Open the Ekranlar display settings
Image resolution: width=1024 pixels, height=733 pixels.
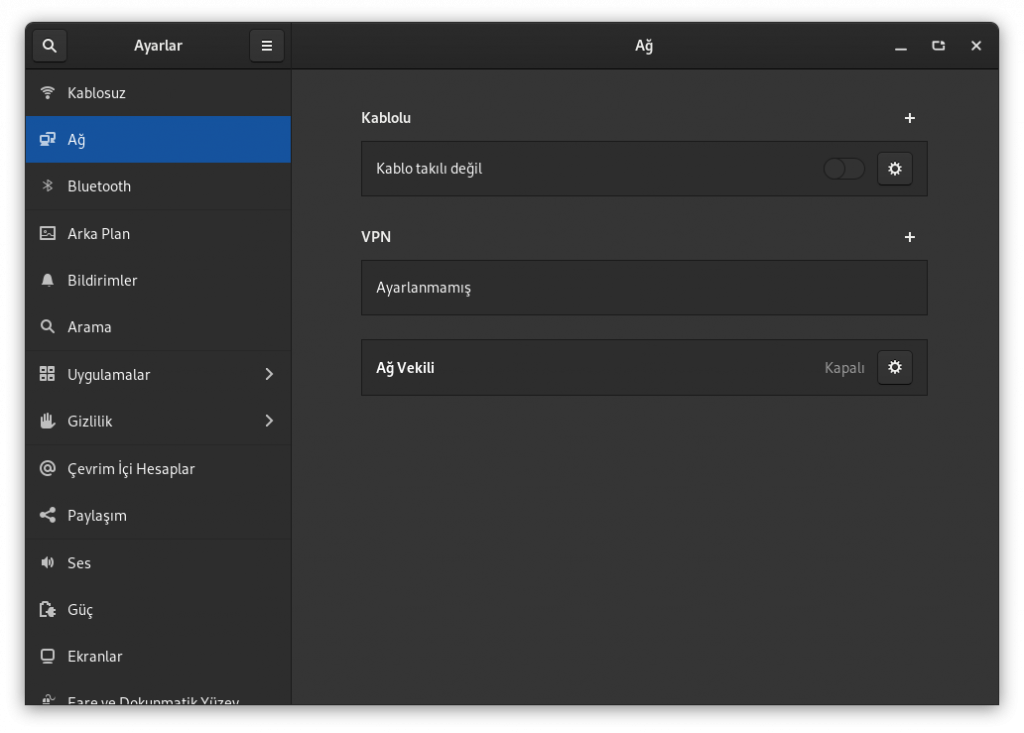tap(95, 657)
